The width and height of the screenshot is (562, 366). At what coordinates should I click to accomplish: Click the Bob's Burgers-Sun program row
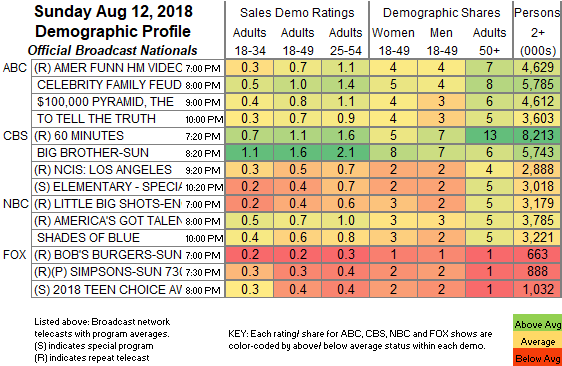(128, 255)
